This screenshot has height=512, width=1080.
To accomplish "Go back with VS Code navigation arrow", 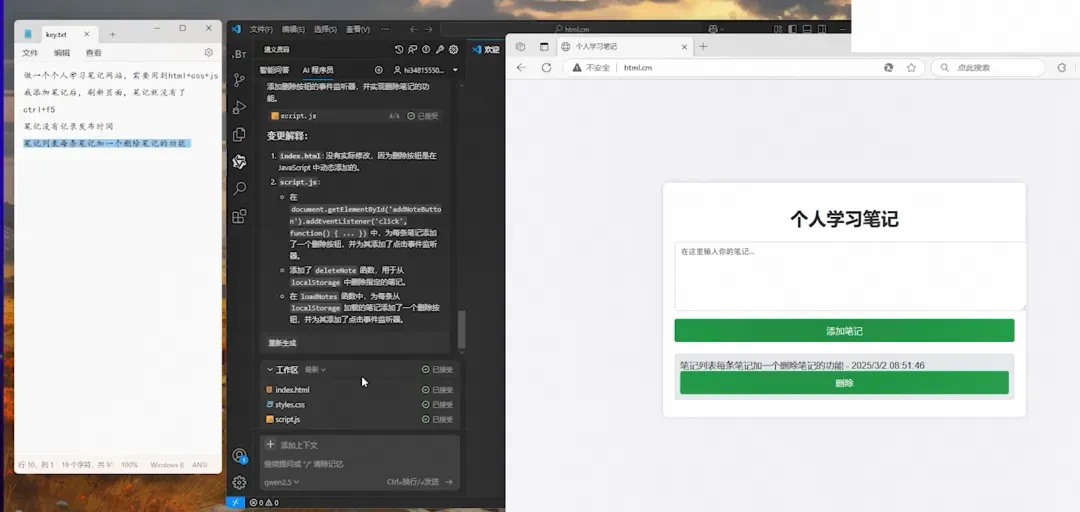I will 413,29.
